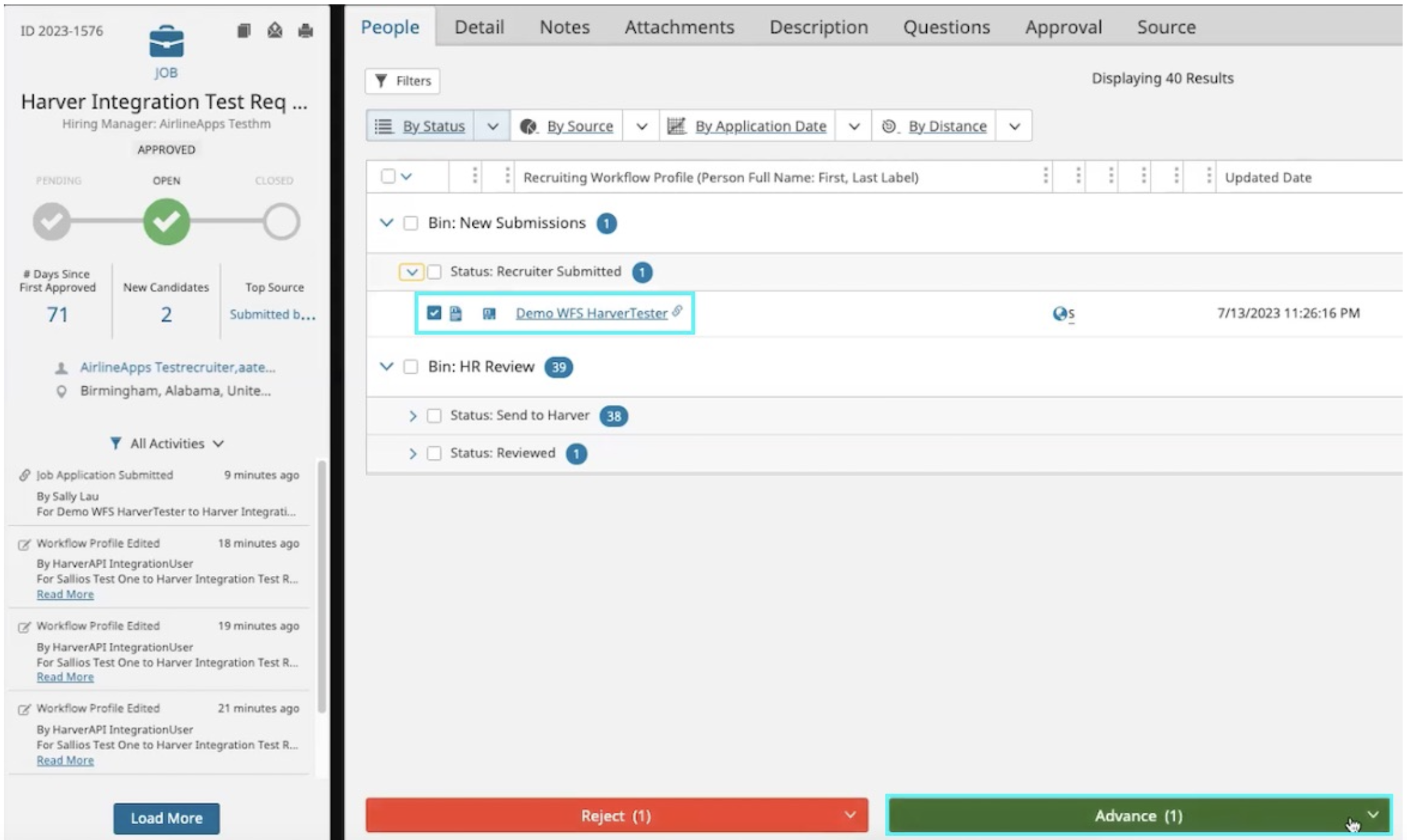Open the Approval tab

pyautogui.click(x=1063, y=27)
